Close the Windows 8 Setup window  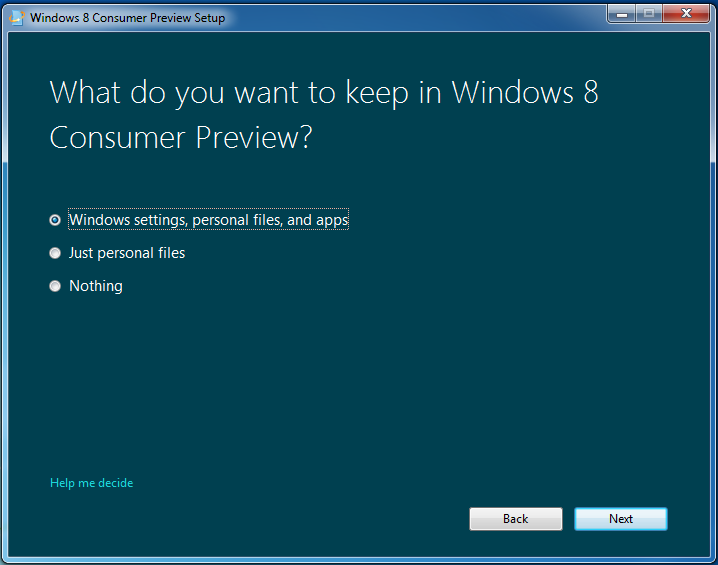coord(686,14)
